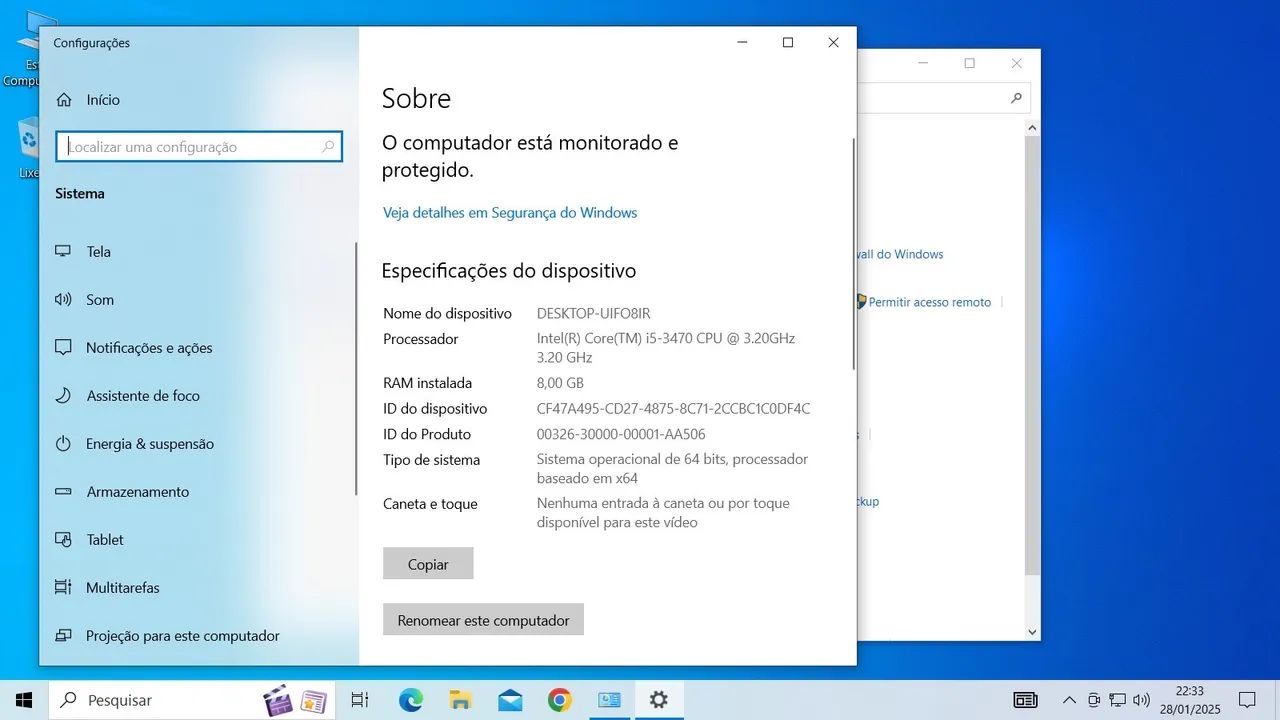
Task: Select the Tablet icon in sidebar
Action: (63, 540)
